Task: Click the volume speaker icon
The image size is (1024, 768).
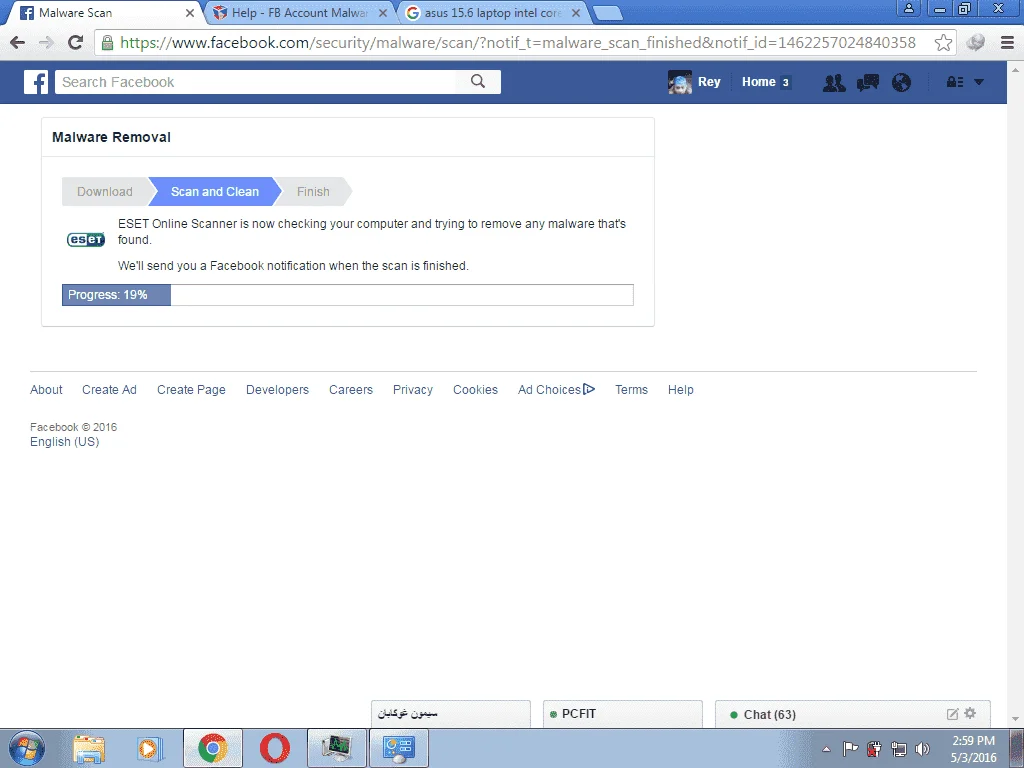Action: [922, 749]
